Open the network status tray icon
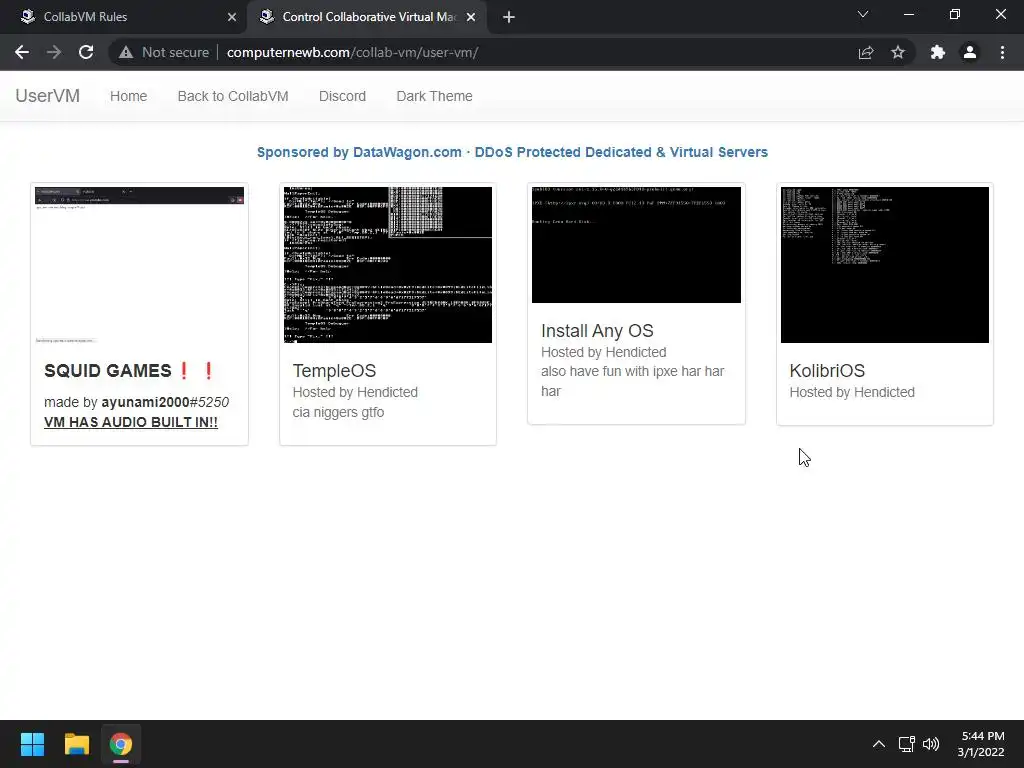This screenshot has width=1024, height=768. pyautogui.click(x=906, y=744)
